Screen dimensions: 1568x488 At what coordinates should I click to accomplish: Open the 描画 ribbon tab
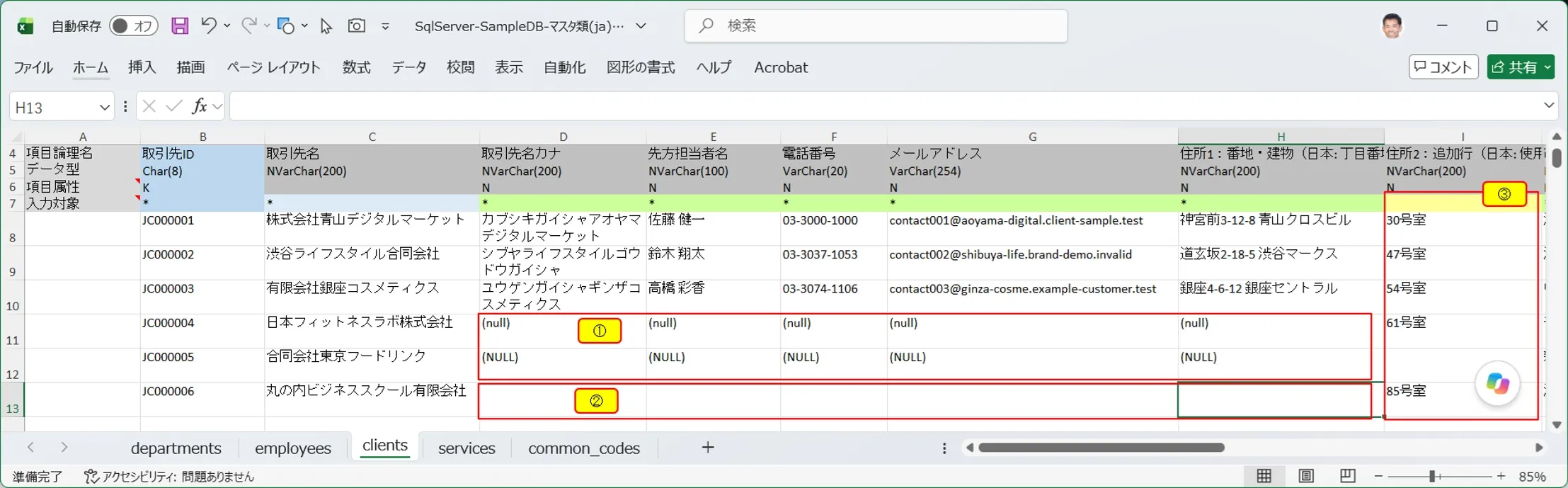190,67
